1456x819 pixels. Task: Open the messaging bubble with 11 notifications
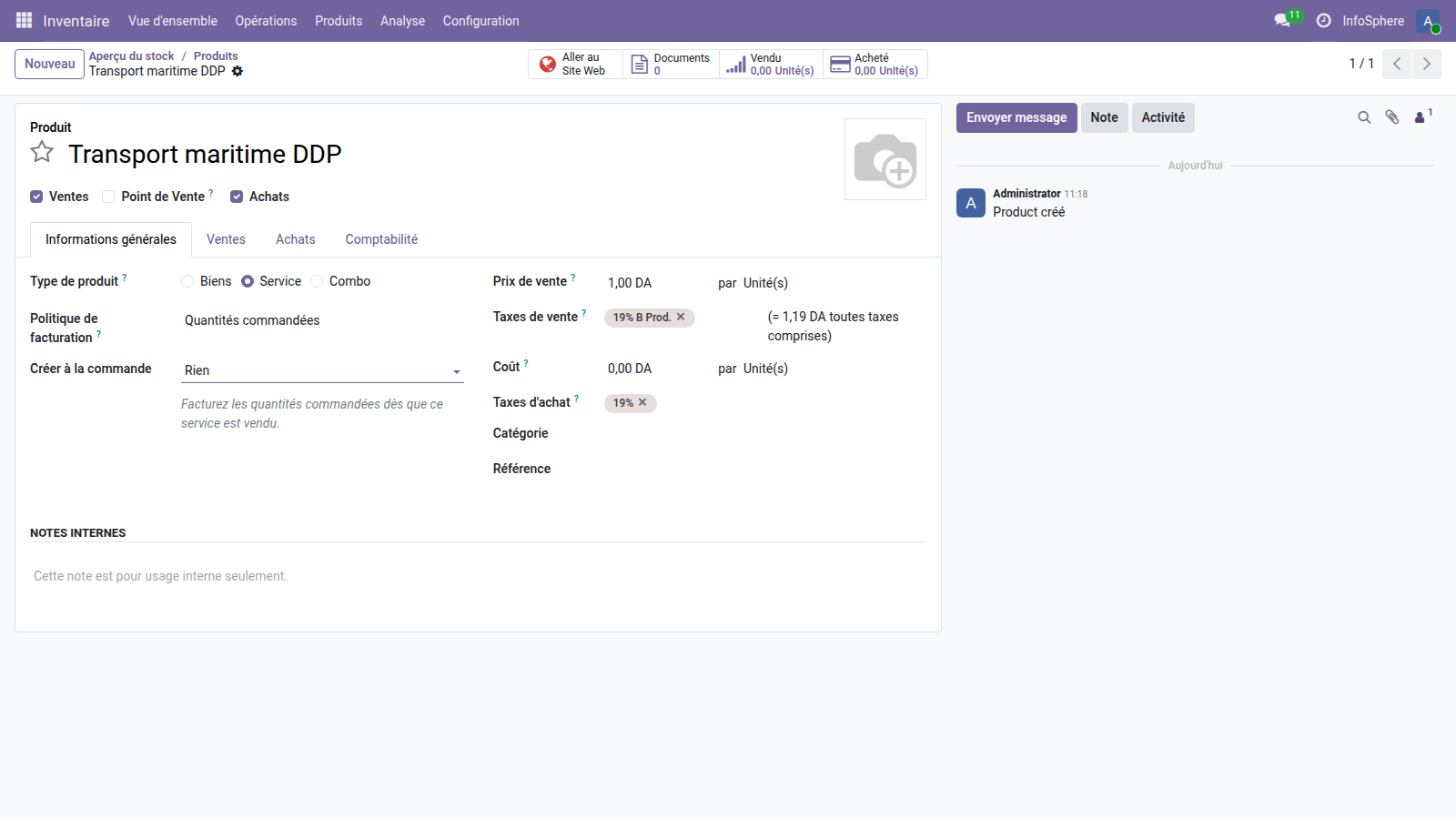[1283, 20]
